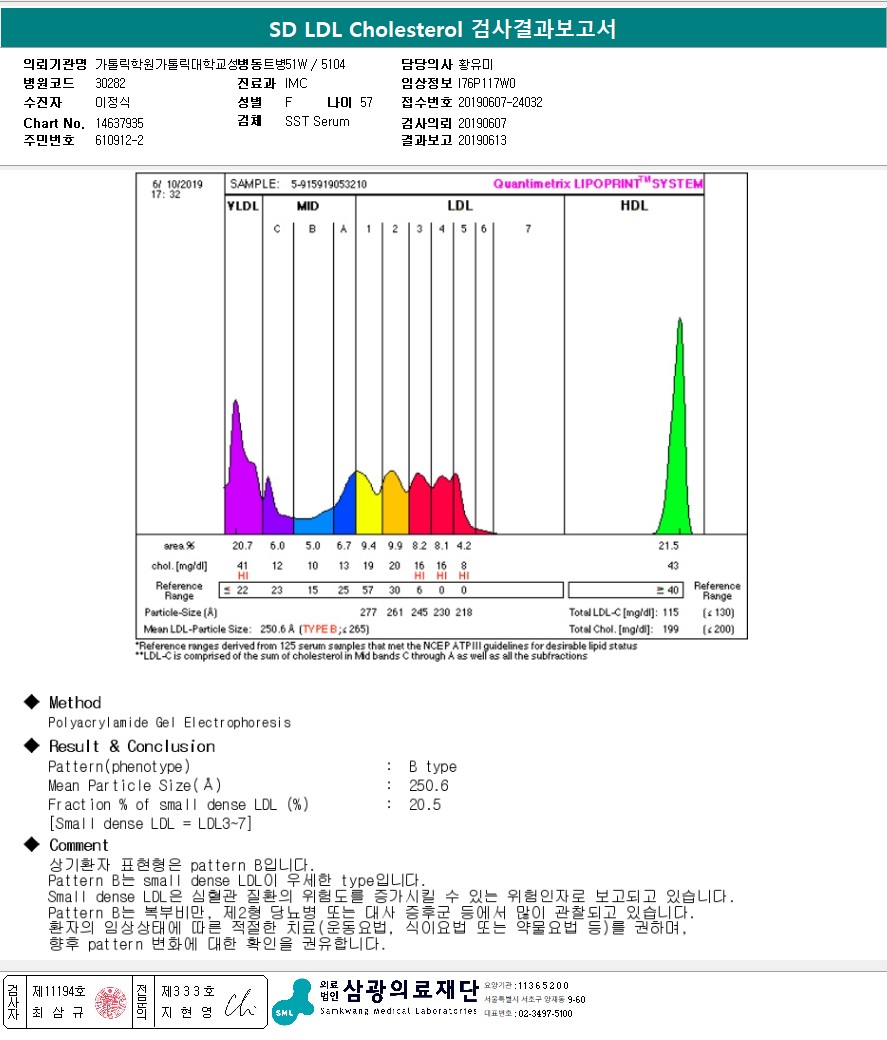Click the red TYPE B label
The image size is (887, 1040).
pyautogui.click(x=319, y=629)
